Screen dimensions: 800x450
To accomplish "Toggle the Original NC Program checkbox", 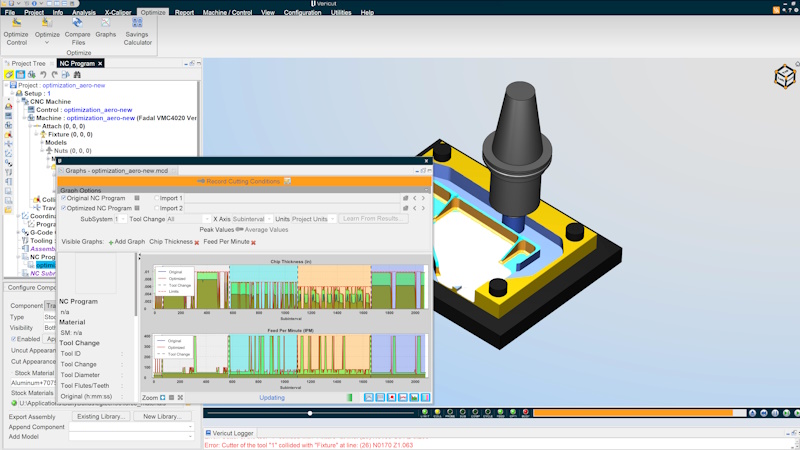I will coord(64,198).
